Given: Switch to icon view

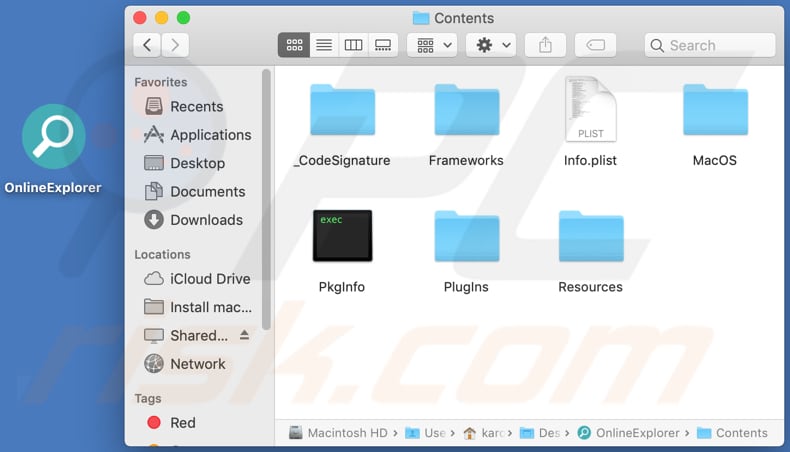Looking at the screenshot, I should [294, 45].
